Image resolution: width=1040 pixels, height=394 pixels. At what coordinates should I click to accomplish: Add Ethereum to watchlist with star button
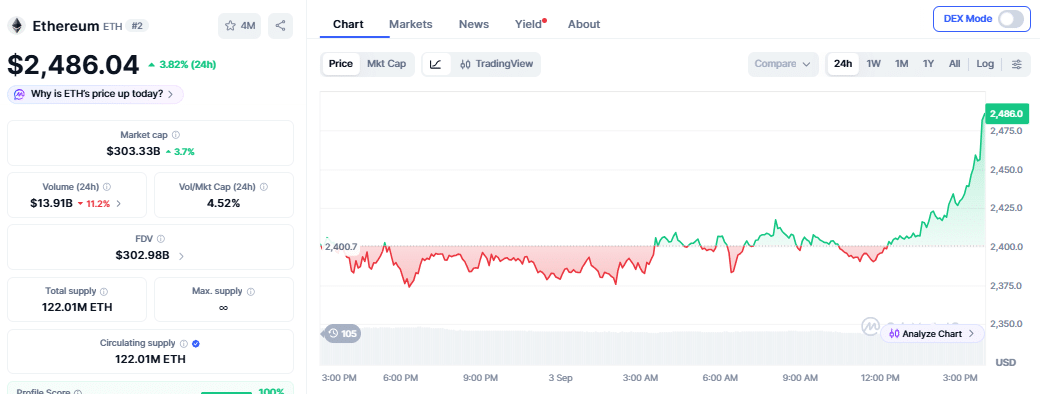coord(239,26)
